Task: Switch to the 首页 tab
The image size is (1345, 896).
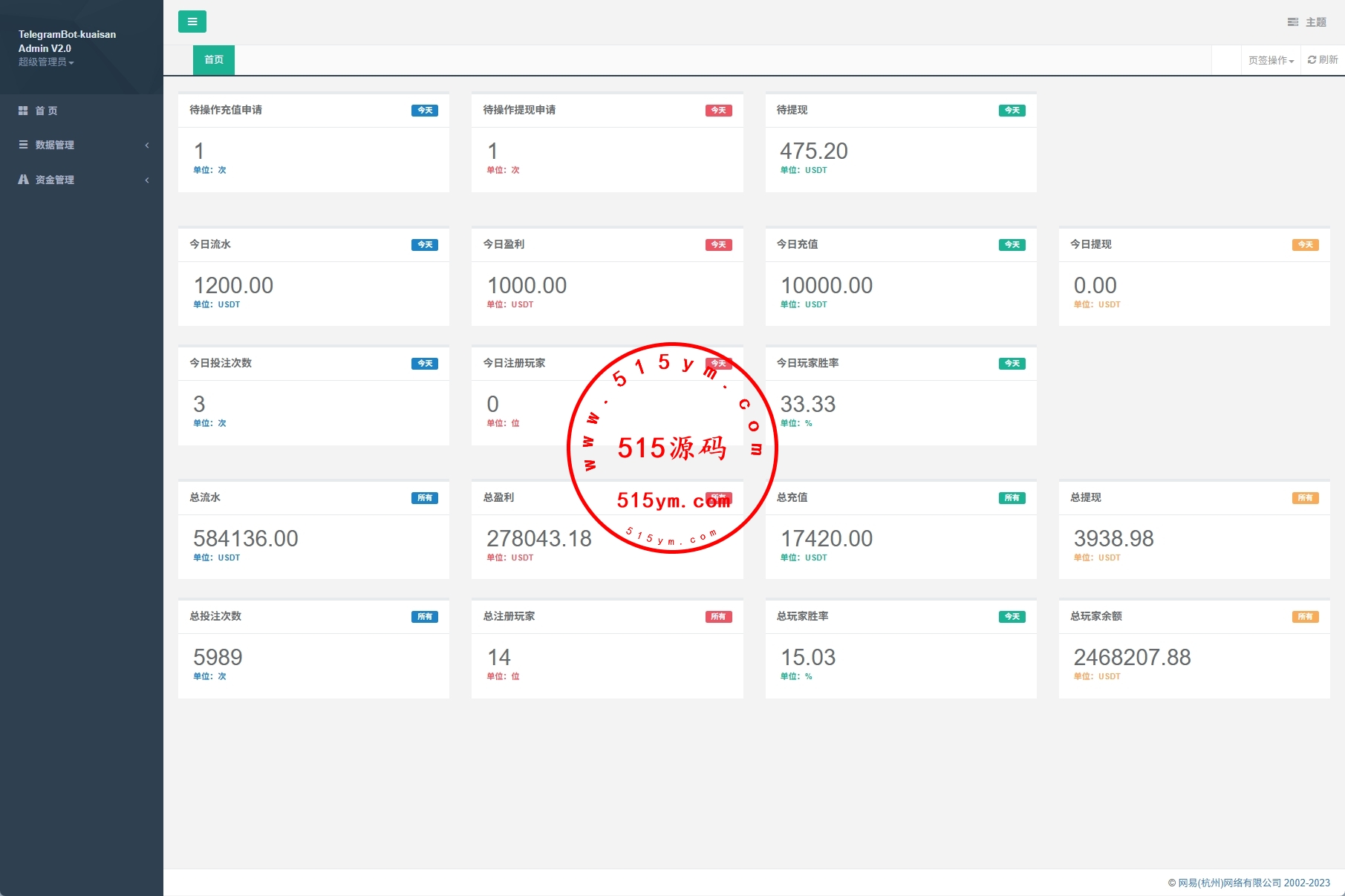Action: pyautogui.click(x=214, y=60)
